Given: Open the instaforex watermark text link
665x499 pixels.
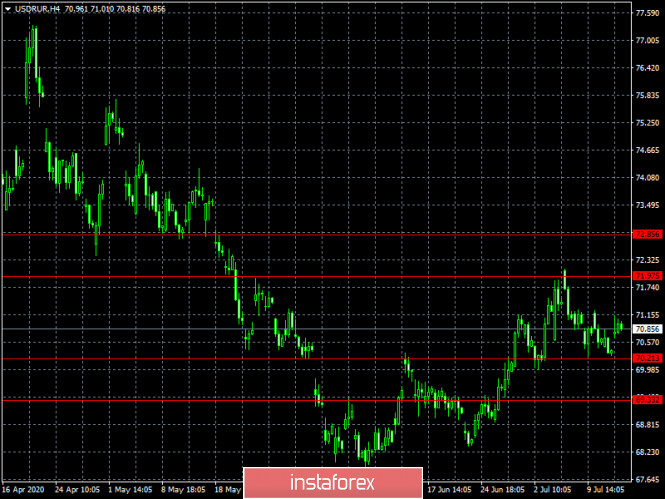Looking at the screenshot, I should tap(335, 483).
